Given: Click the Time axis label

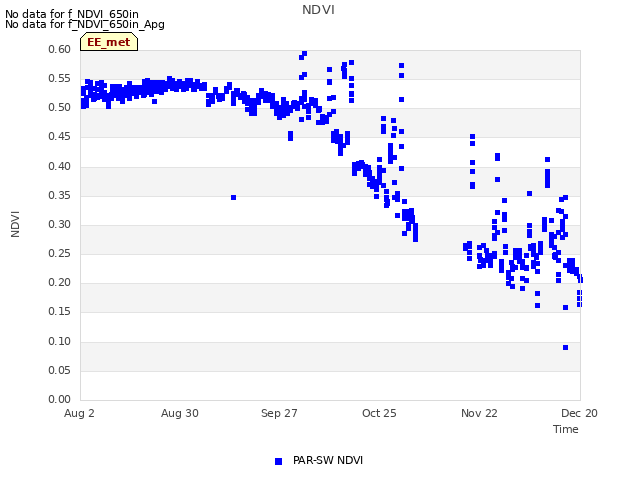Looking at the screenshot, I should coord(566,429).
